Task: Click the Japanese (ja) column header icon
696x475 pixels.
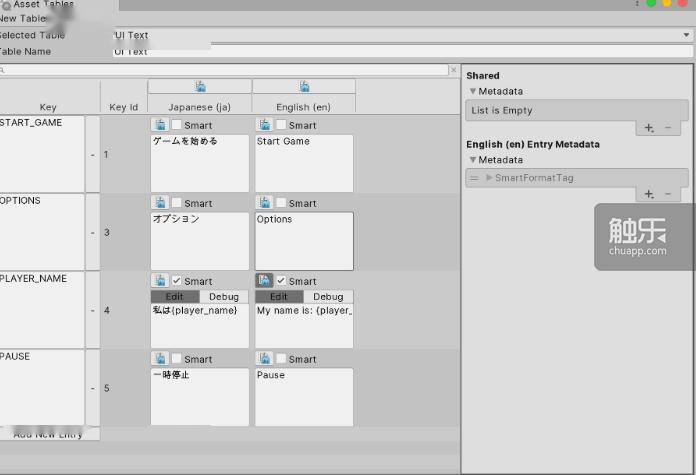Action: 200,86
